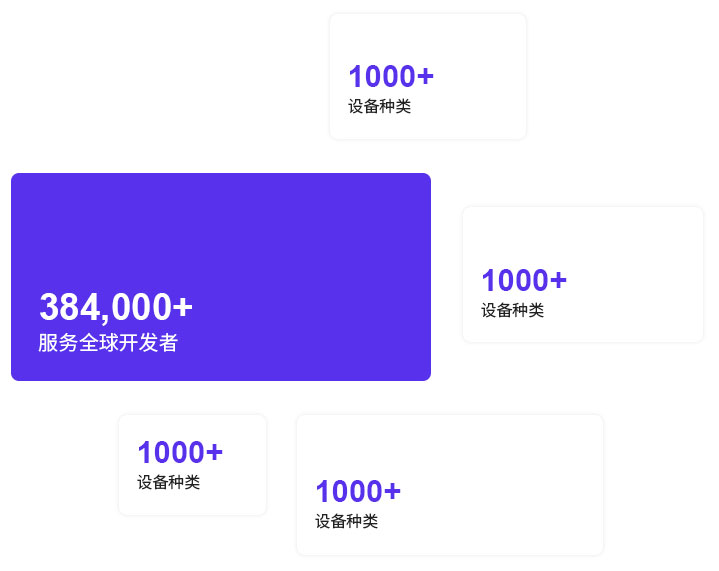Image resolution: width=719 pixels, height=571 pixels.
Task: Click 1000+ in the topmost white card
Action: (391, 77)
